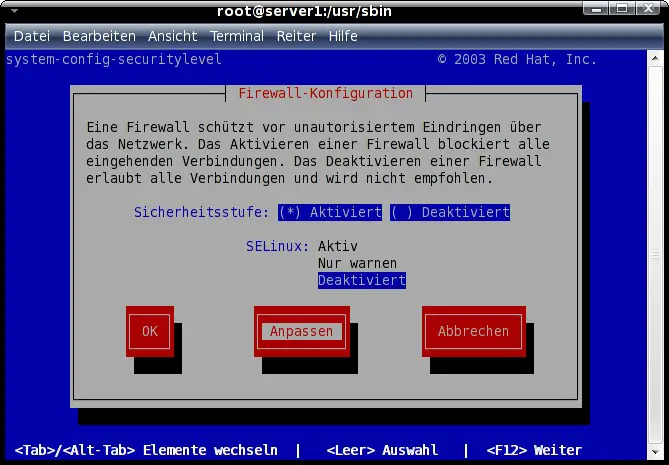Open the Bearbeiten menu
This screenshot has width=669, height=465.
[x=99, y=36]
